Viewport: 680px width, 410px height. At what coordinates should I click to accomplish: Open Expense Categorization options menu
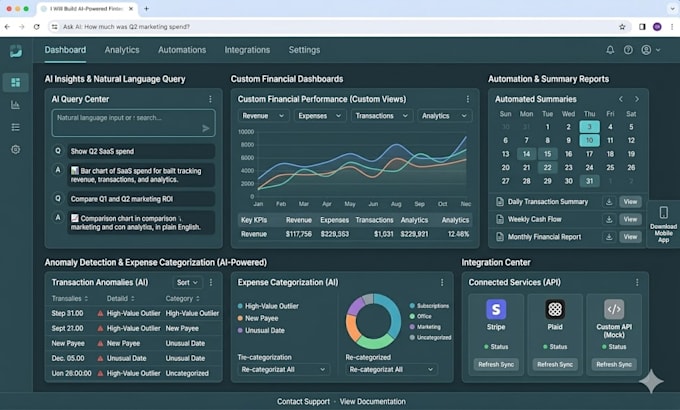pos(442,282)
